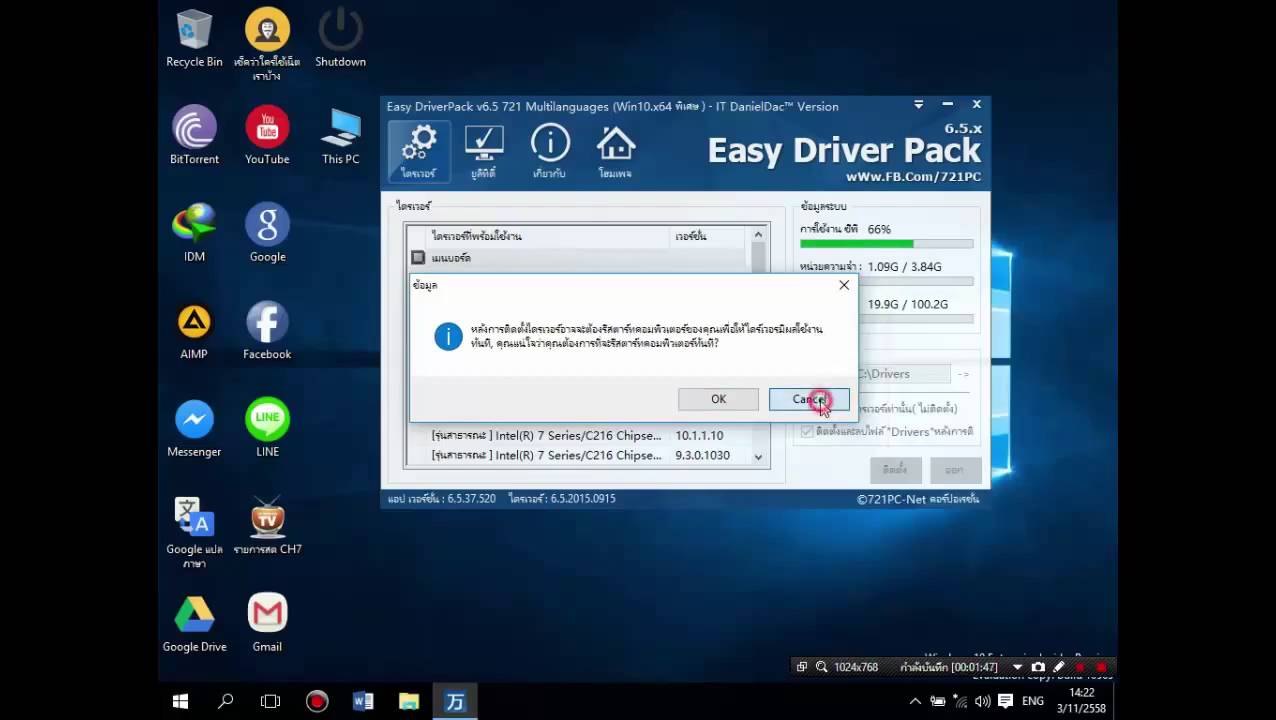The image size is (1276, 720).
Task: Open the BitTorrent desktop icon
Action: tap(194, 135)
